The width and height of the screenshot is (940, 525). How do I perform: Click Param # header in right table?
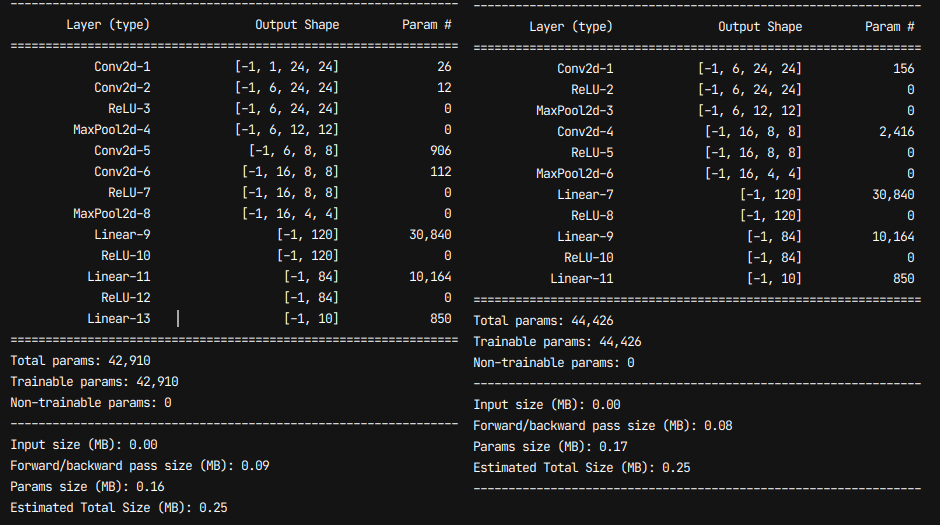pyautogui.click(x=890, y=26)
